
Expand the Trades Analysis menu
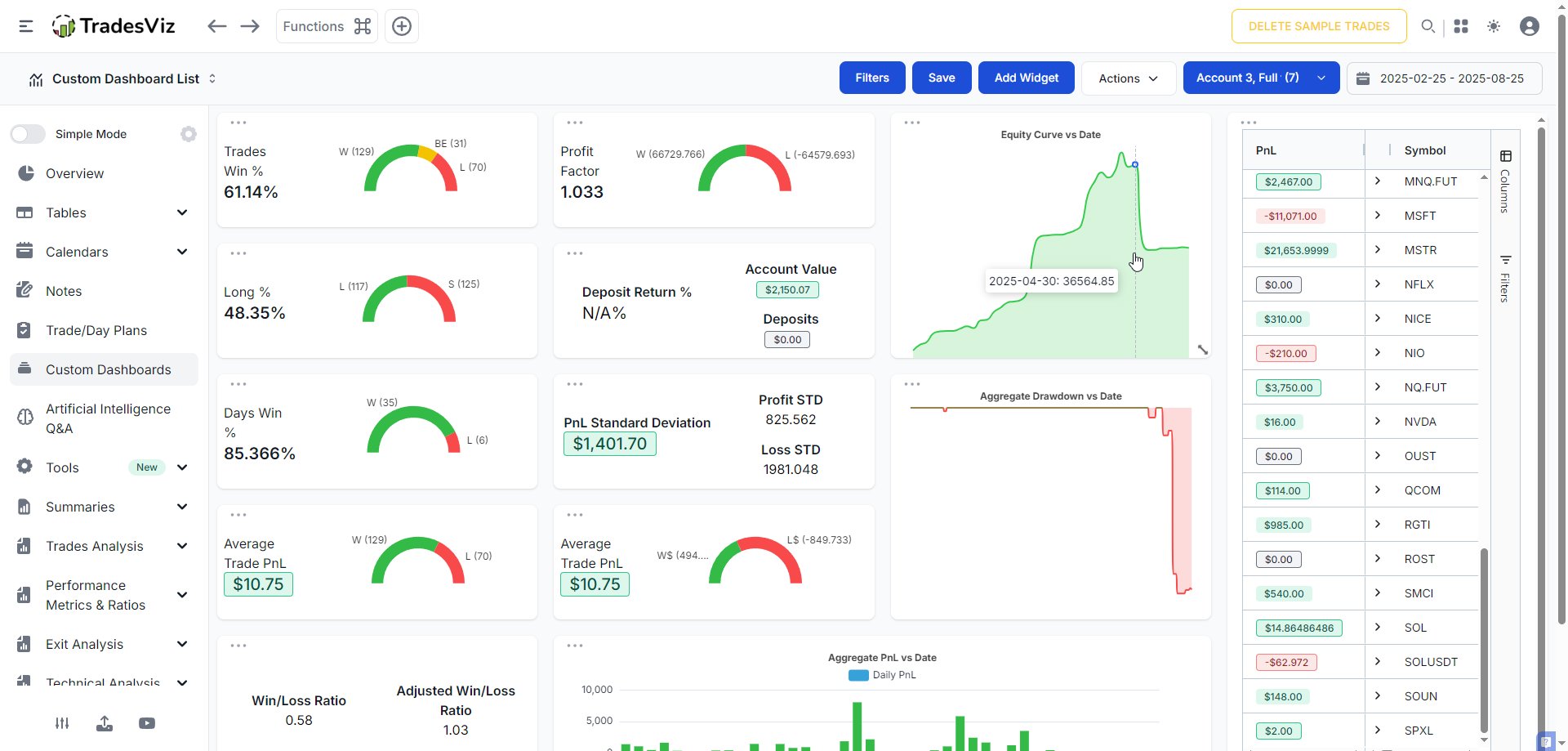[x=104, y=546]
